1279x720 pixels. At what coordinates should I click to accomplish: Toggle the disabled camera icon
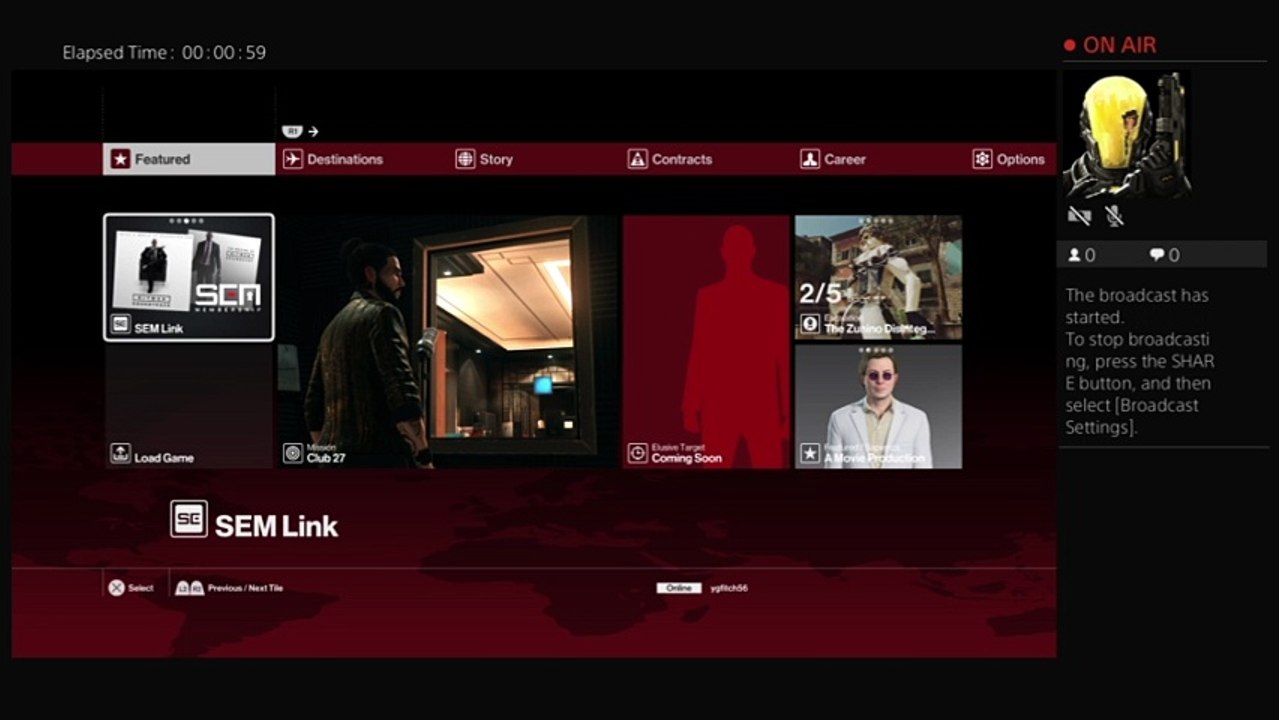click(x=1079, y=215)
